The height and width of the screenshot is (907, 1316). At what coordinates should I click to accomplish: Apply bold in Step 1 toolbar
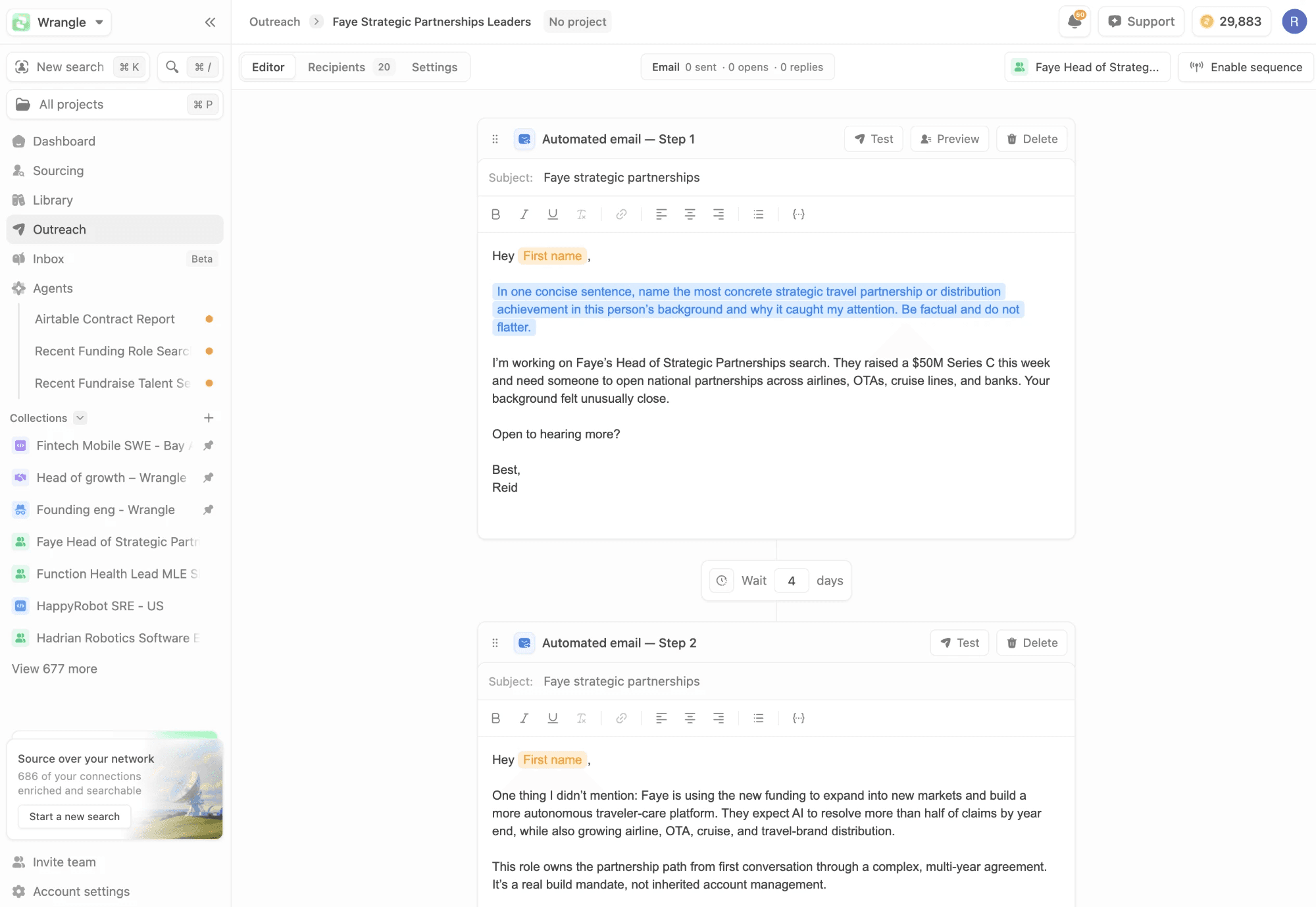(495, 214)
